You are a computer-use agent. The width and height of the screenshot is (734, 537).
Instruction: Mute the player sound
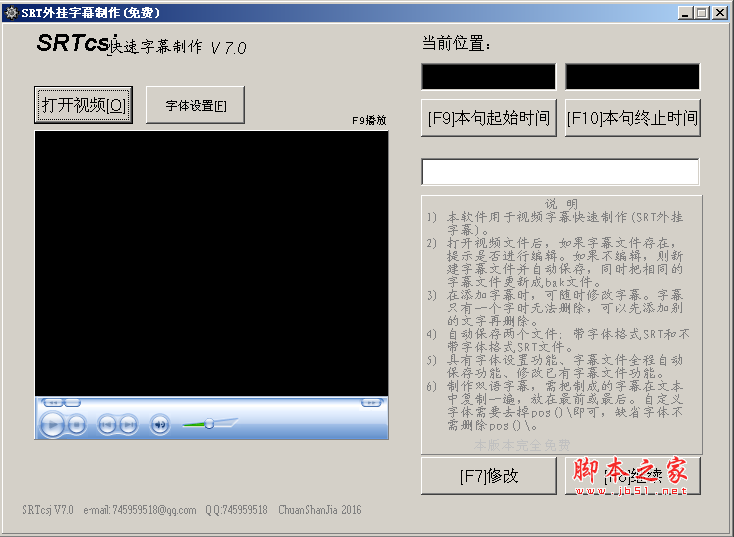click(160, 425)
